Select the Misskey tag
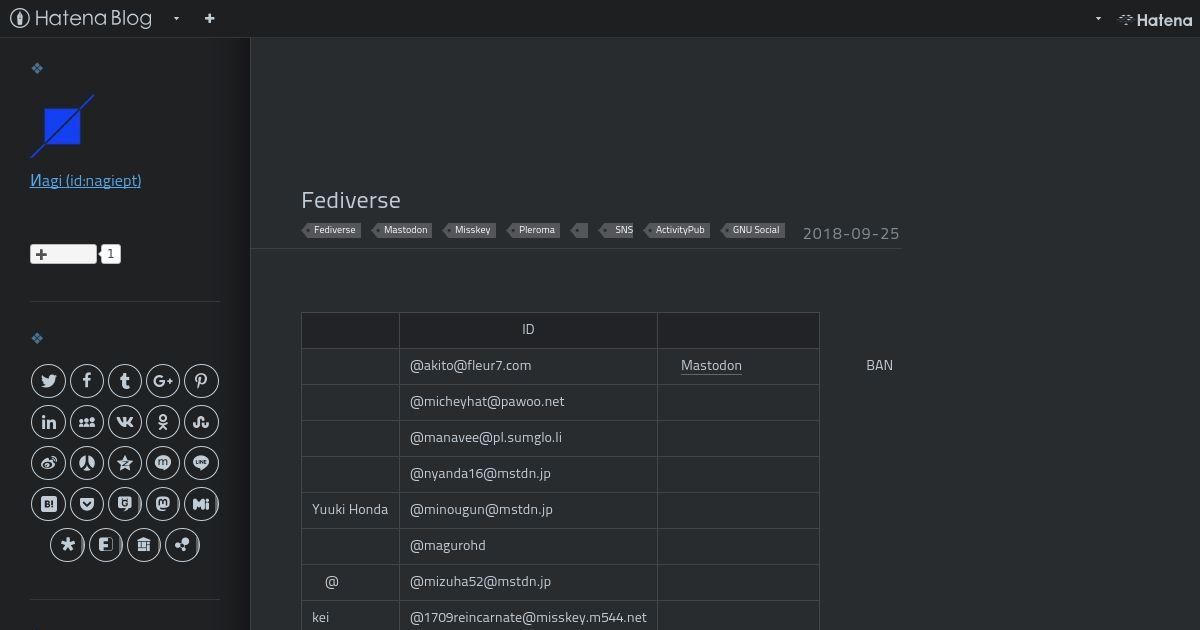Image resolution: width=1200 pixels, height=630 pixels. [x=469, y=230]
